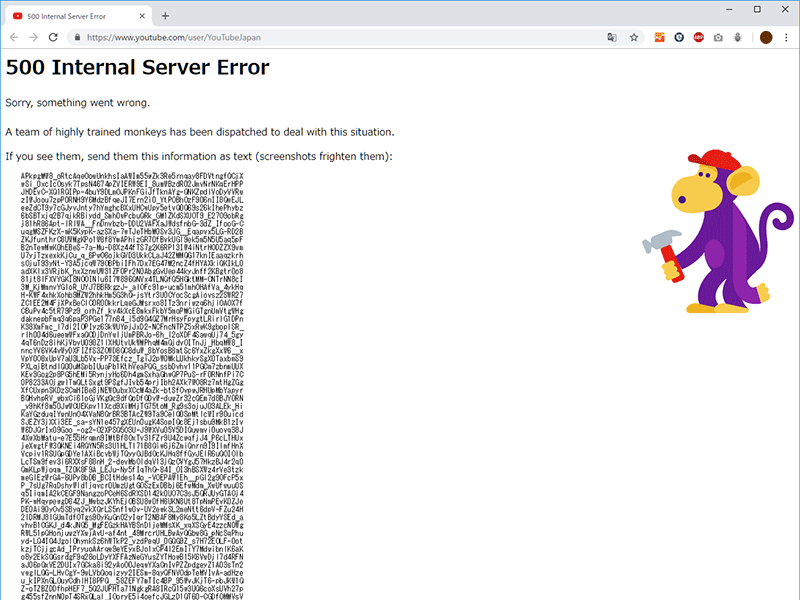Image resolution: width=800 pixels, height=600 pixels.
Task: Click the gray bug-shaped extension icon
Action: click(x=738, y=37)
